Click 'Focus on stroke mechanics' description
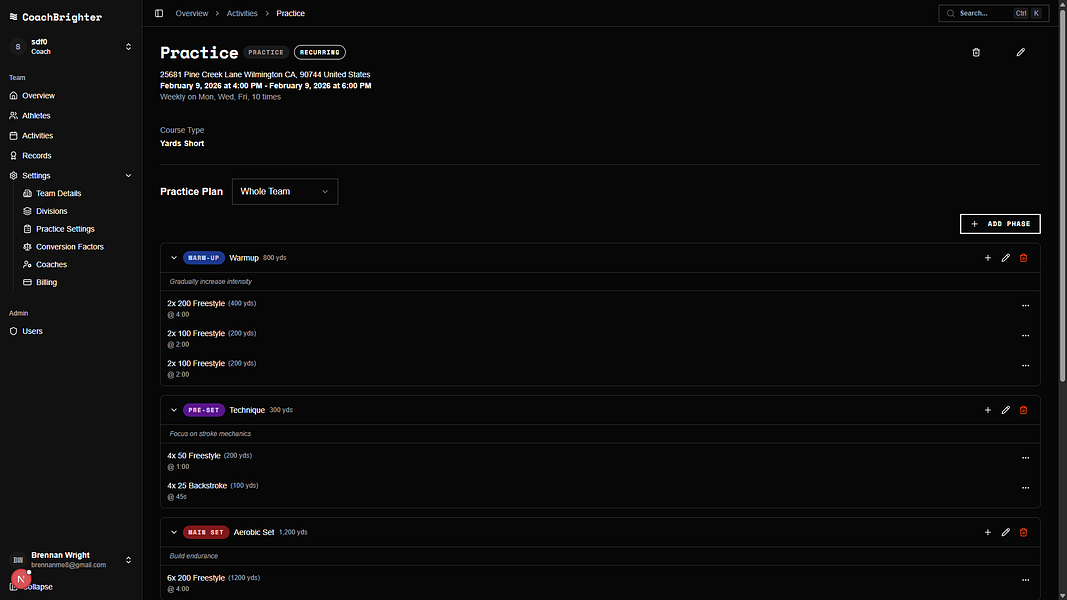 click(210, 434)
